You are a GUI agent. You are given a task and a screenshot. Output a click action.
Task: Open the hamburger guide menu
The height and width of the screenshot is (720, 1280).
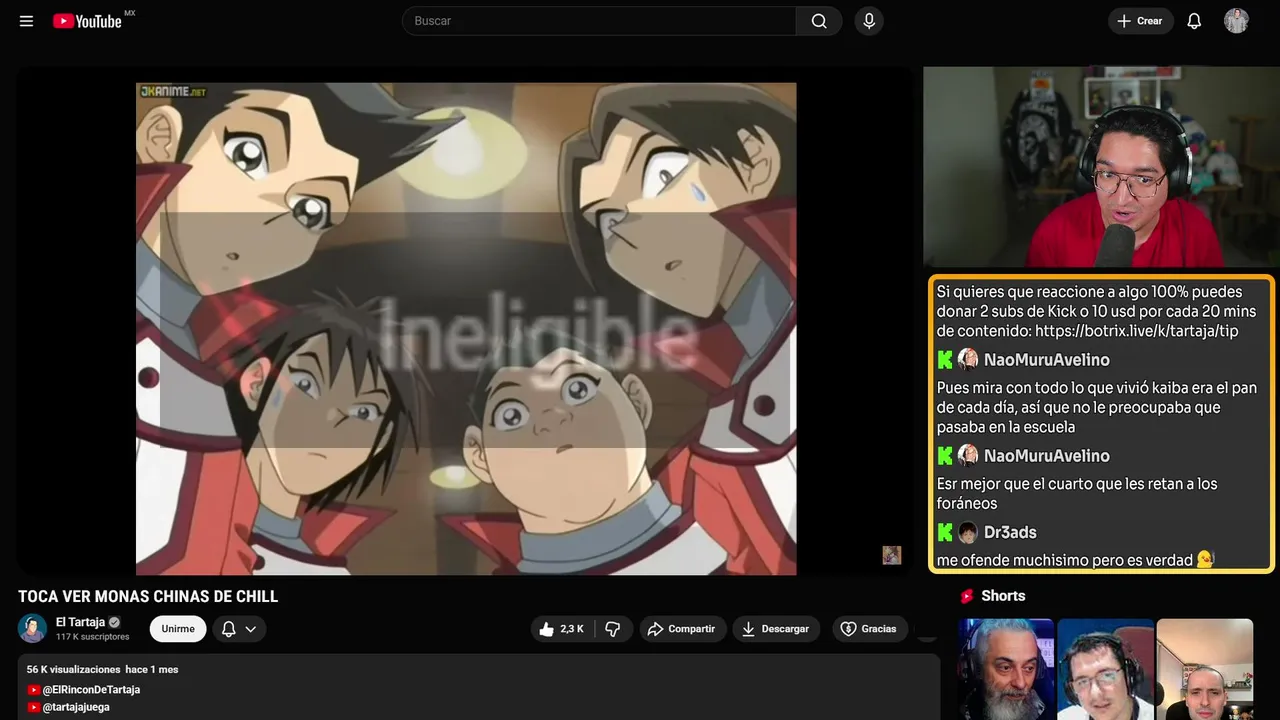27,21
